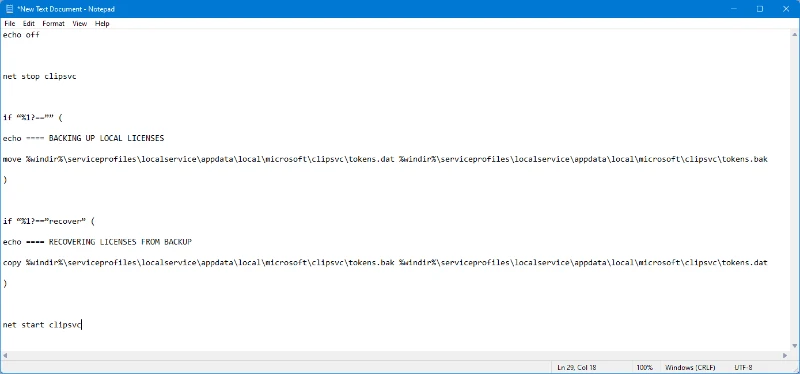This screenshot has height=374, width=800.
Task: Click the horizontal scrollbar right arrow
Action: (x=785, y=355)
